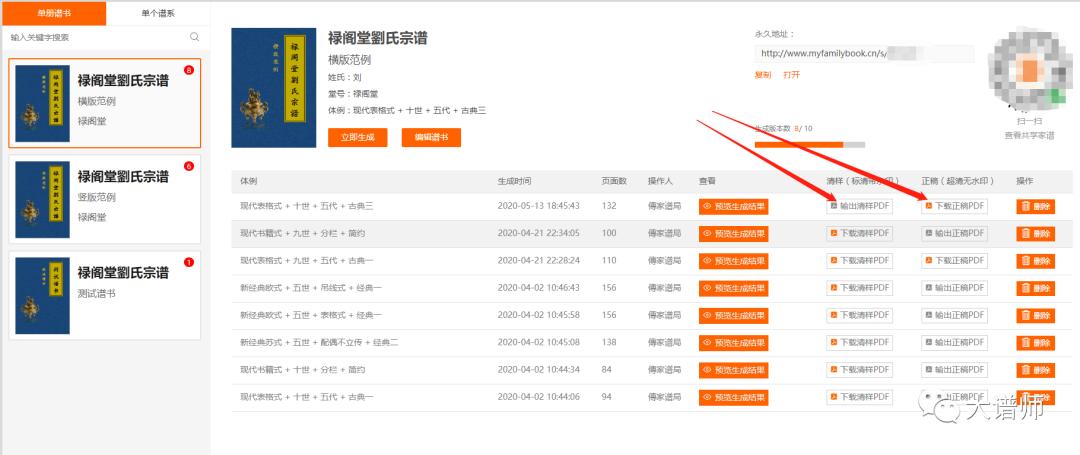Click 下载清样PDF in the 10:45:08 row
The image size is (1080, 455).
(x=860, y=343)
